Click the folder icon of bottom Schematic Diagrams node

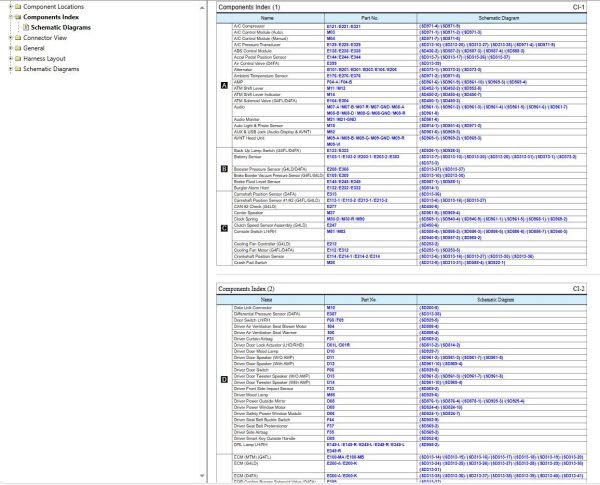coord(18,69)
